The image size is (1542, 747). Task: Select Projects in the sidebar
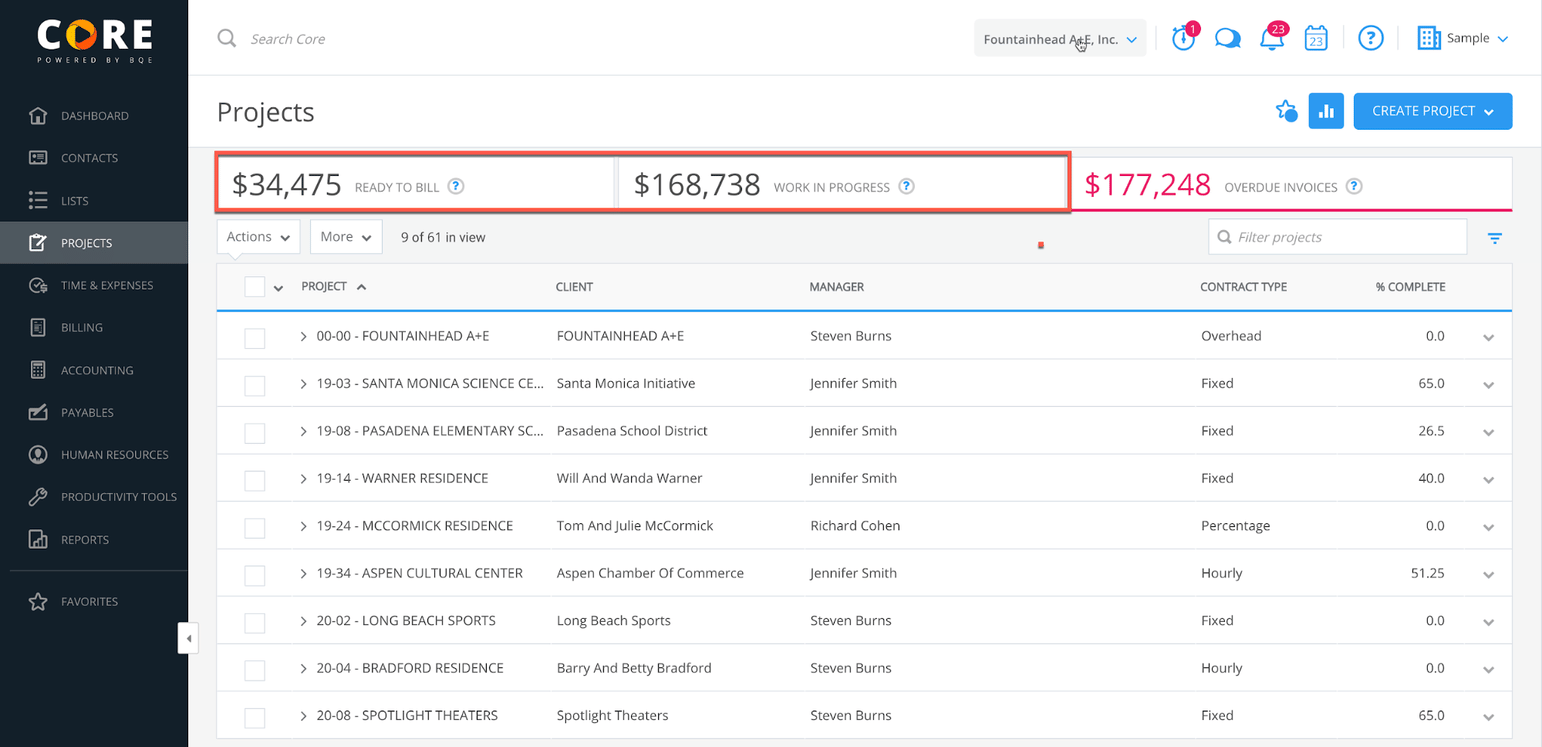94,243
